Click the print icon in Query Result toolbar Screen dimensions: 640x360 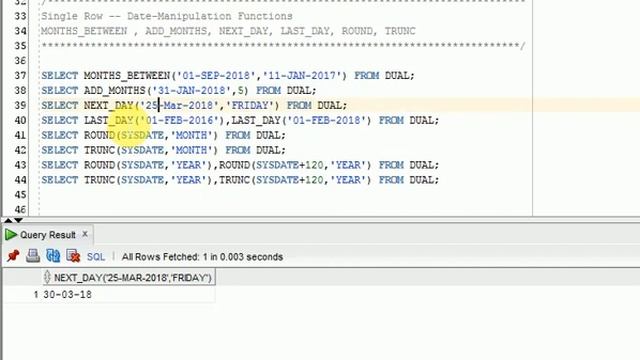33,256
